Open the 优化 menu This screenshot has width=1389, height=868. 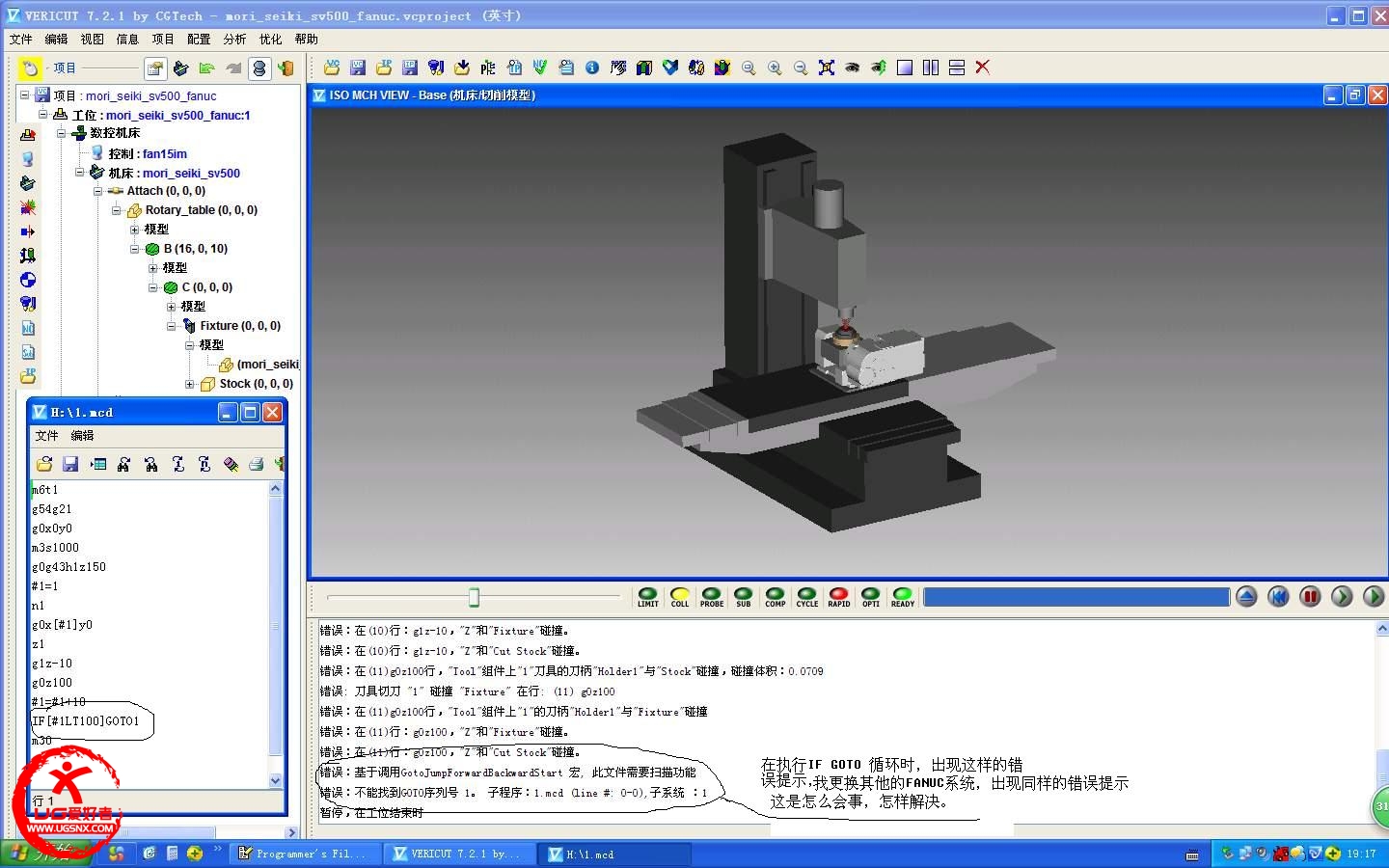(x=271, y=40)
